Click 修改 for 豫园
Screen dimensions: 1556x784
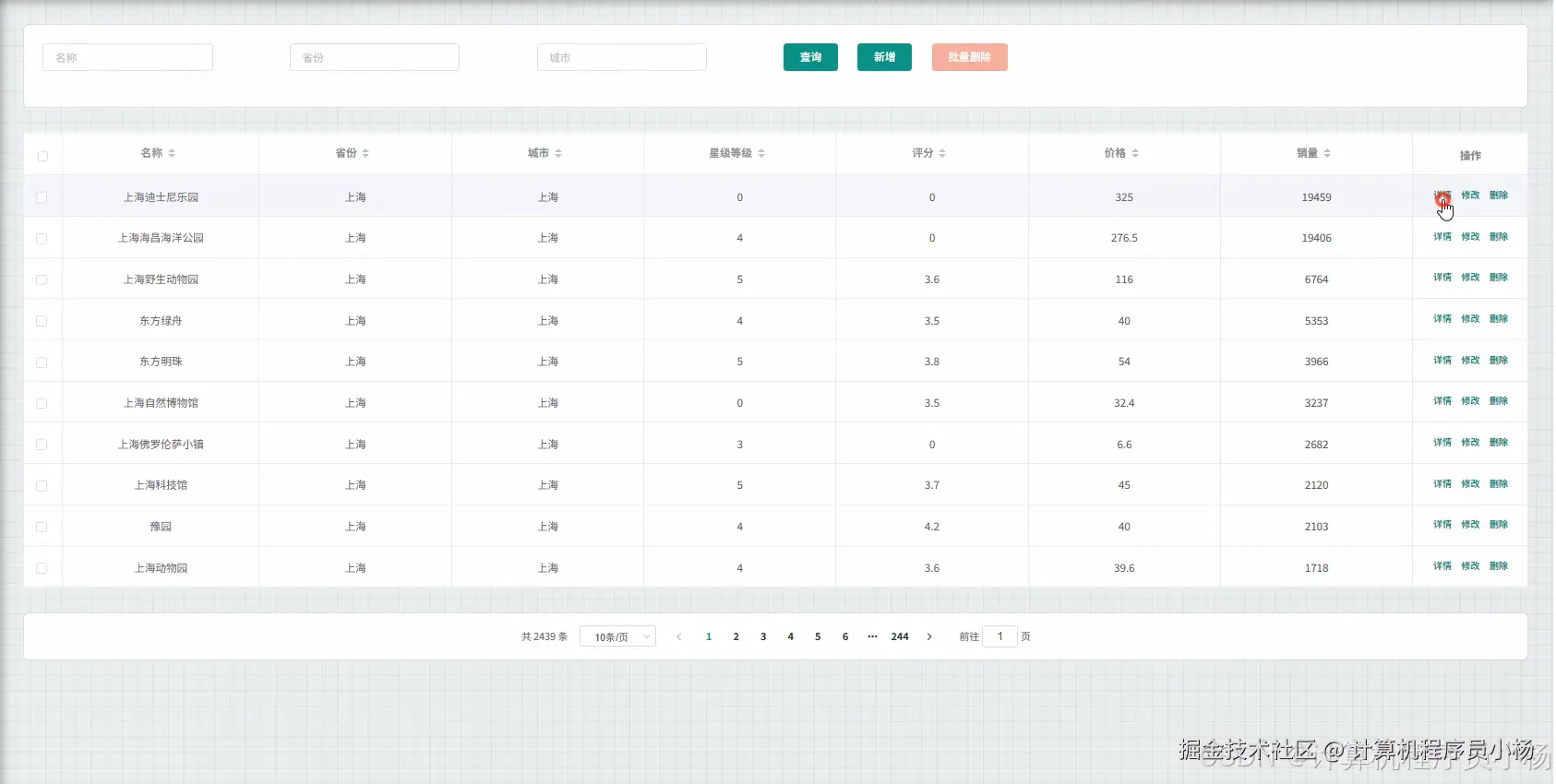click(x=1470, y=525)
